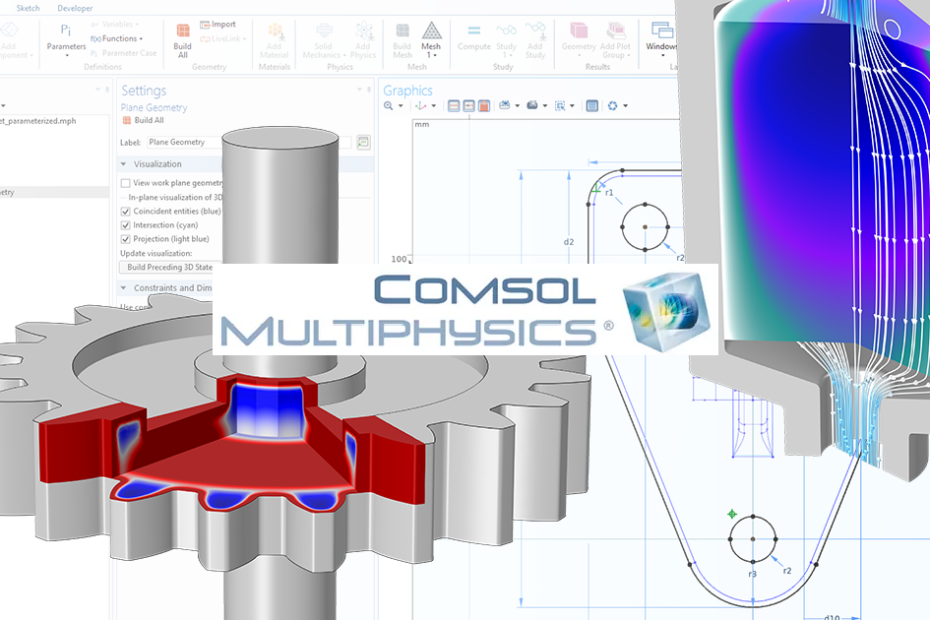Click the d2 dimension label in the sketch
The image size is (930, 620).
[x=569, y=241]
